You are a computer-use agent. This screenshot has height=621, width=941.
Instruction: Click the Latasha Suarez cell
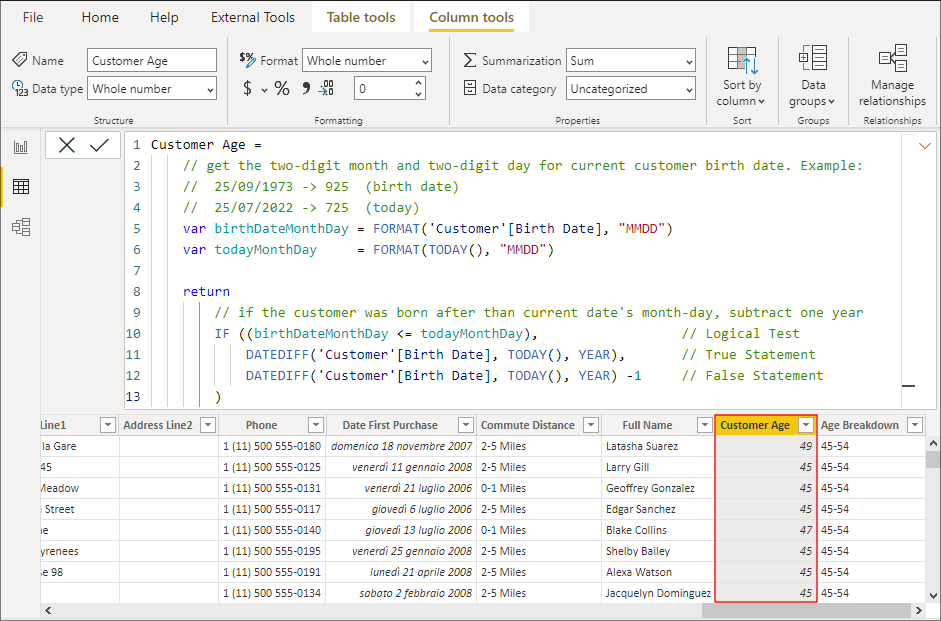click(x=658, y=446)
